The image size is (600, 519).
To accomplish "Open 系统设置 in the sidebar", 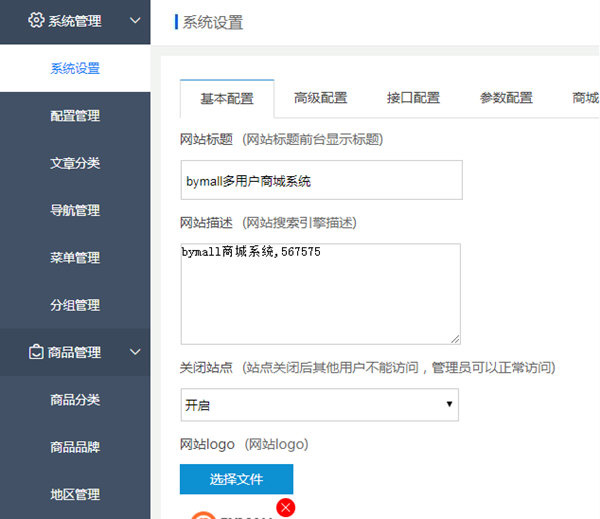I will coord(75,69).
